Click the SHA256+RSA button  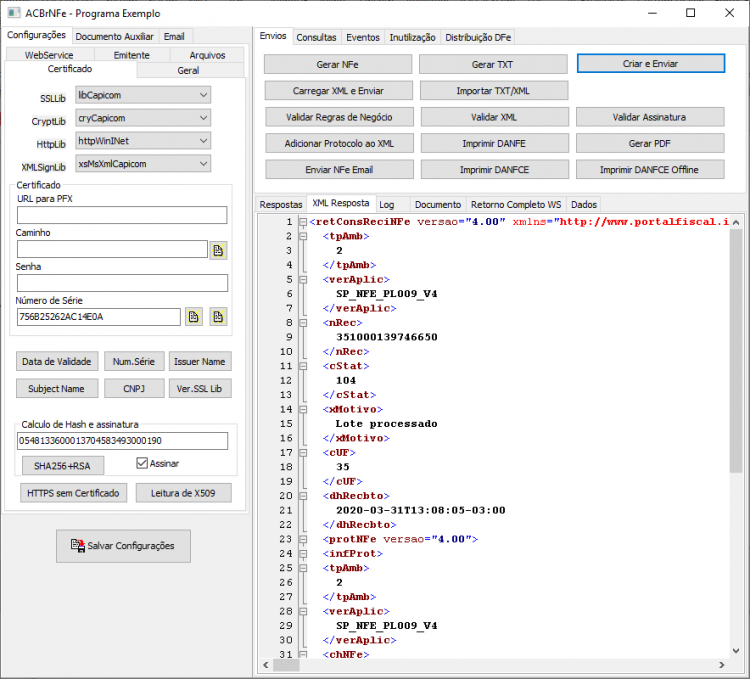tap(63, 466)
